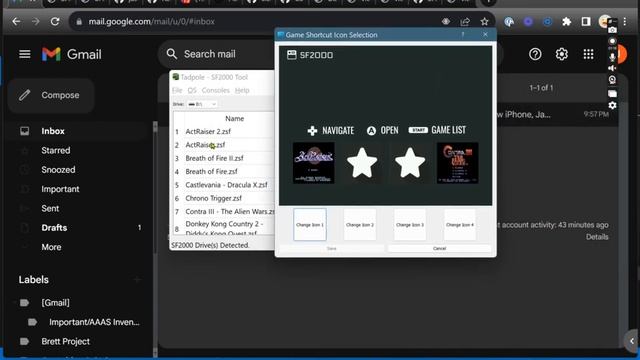This screenshot has height=360, width=640.
Task: Open the OS menu in Tadpole
Action: pyautogui.click(x=192, y=90)
